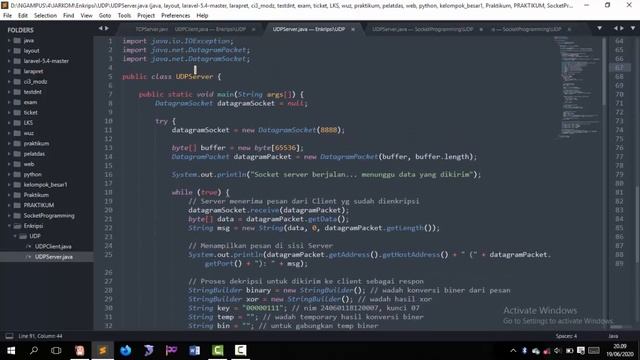Click the panel switcher icon in status bar
Screen dimensions: 640x360
[9, 336]
